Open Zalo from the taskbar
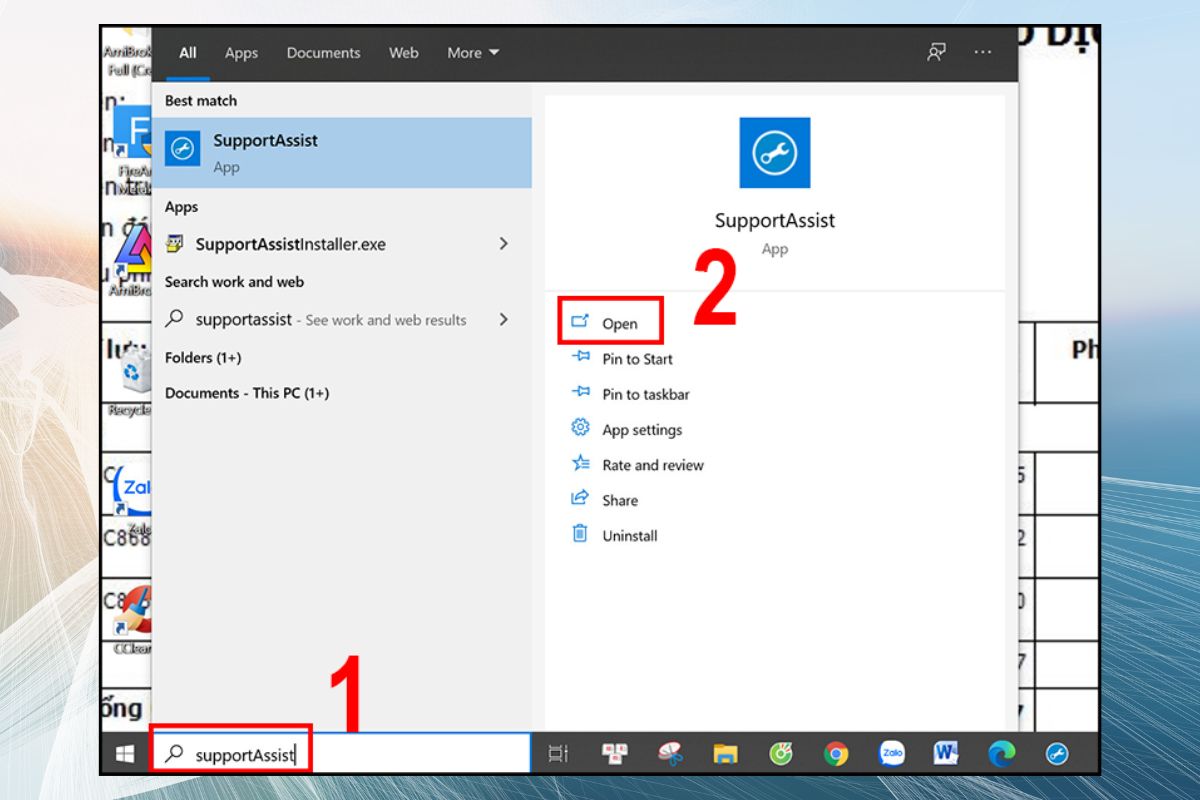The width and height of the screenshot is (1200, 800). [x=891, y=754]
